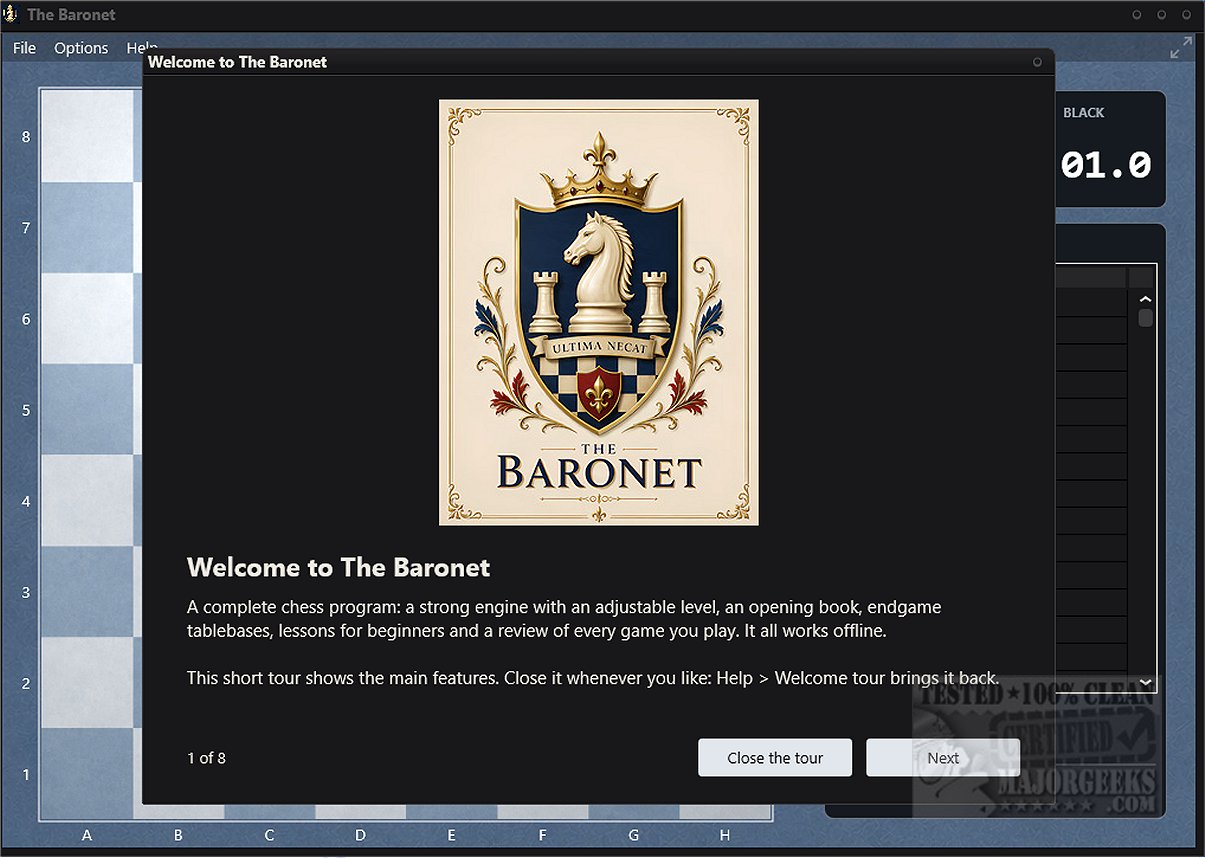
Task: Select square A4 on the chessboard
Action: point(87,500)
